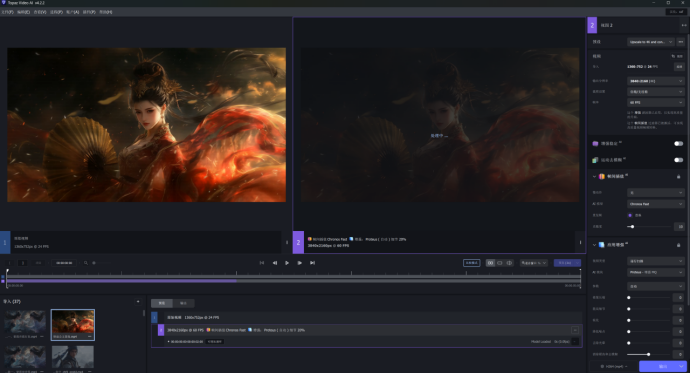Screen dimensions: 691x373
Task: Select the purple duplicate-frames radio option
Action: [x=630, y=215]
